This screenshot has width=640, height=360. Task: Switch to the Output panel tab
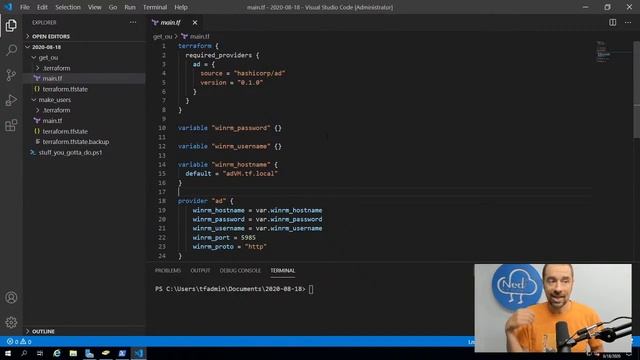pyautogui.click(x=200, y=271)
